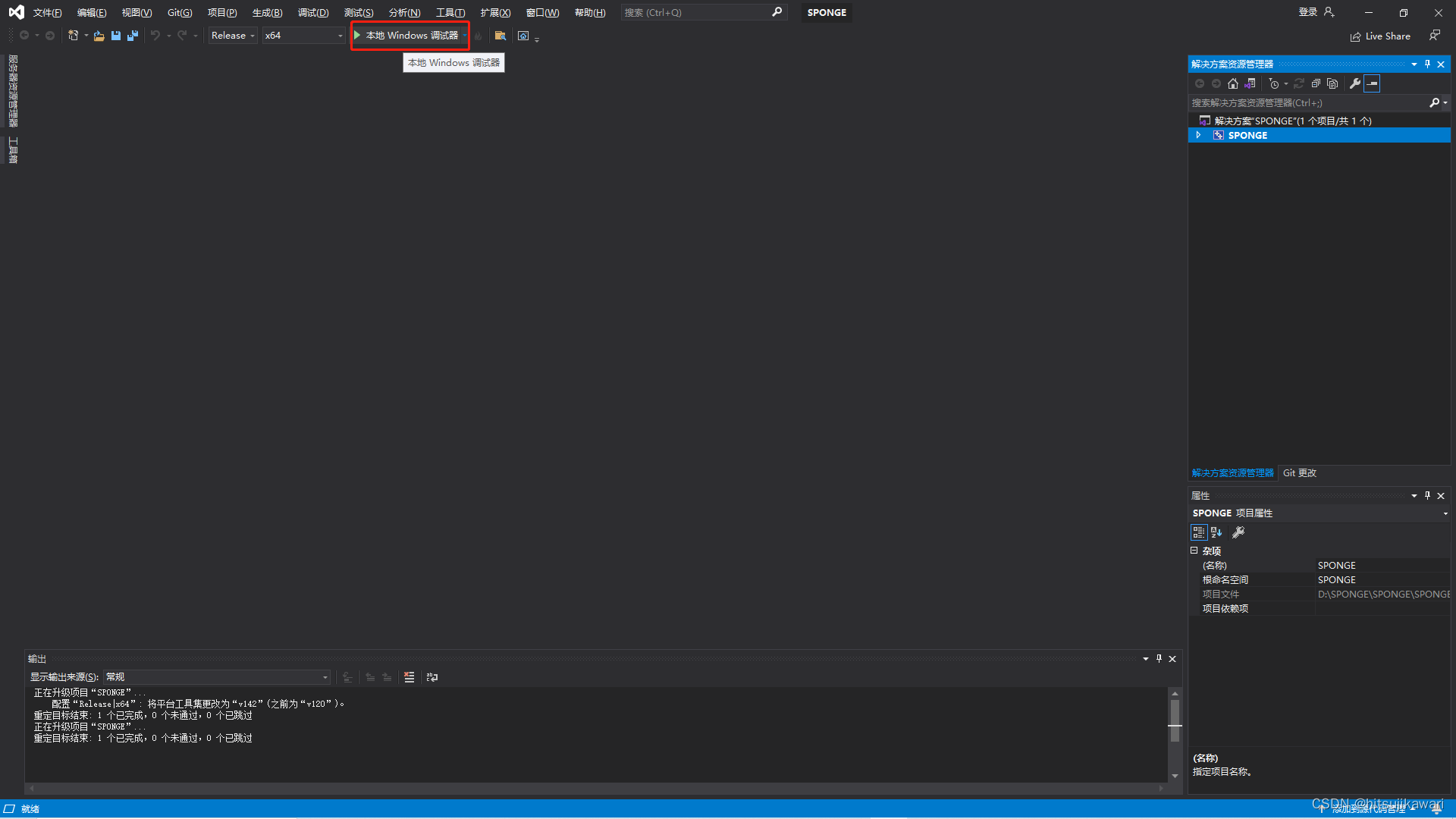The height and width of the screenshot is (819, 1456).
Task: Click the screenshot-like window icon in toolbar
Action: pos(523,36)
